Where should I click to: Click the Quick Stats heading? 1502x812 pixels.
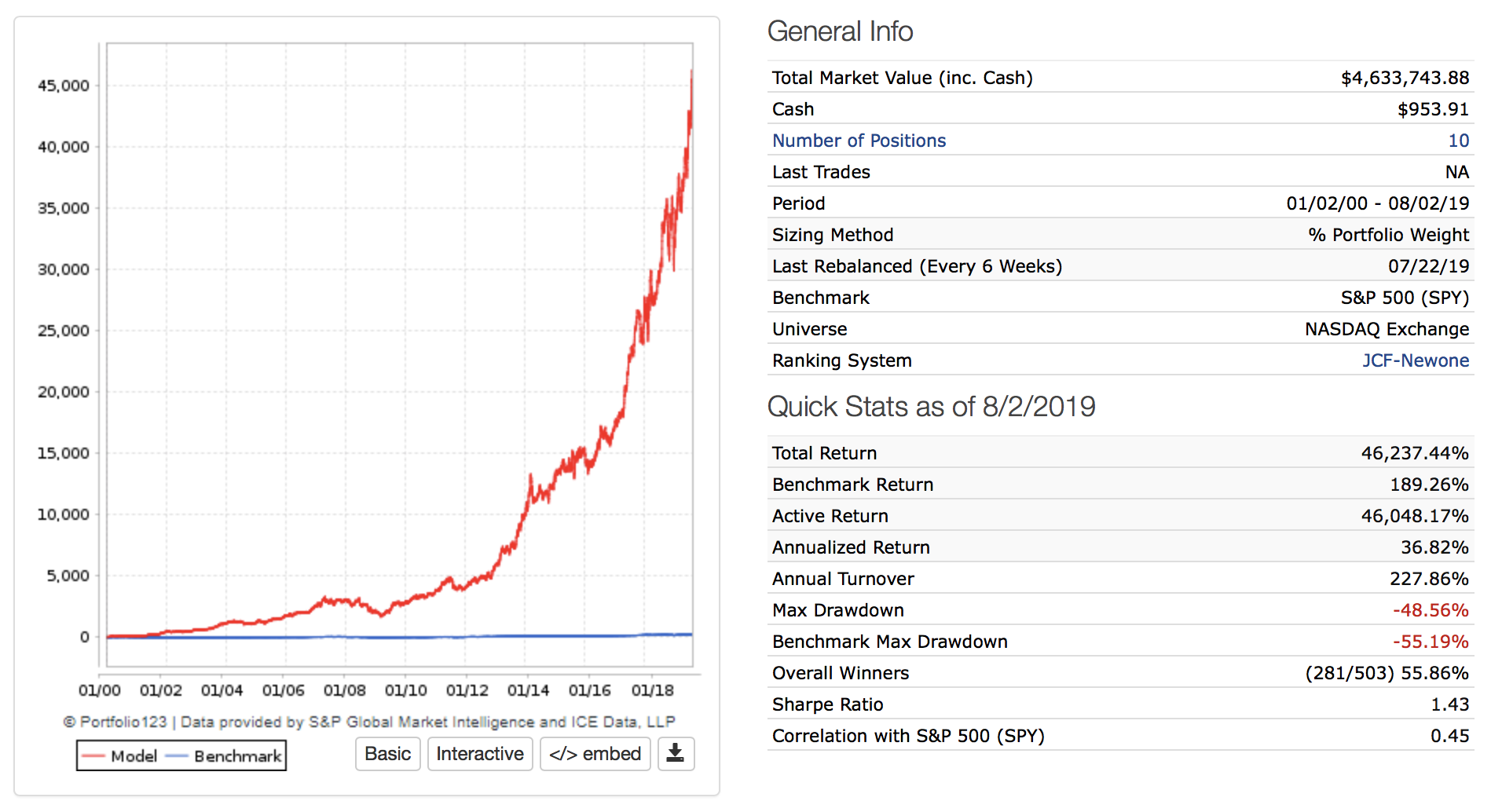coord(931,407)
